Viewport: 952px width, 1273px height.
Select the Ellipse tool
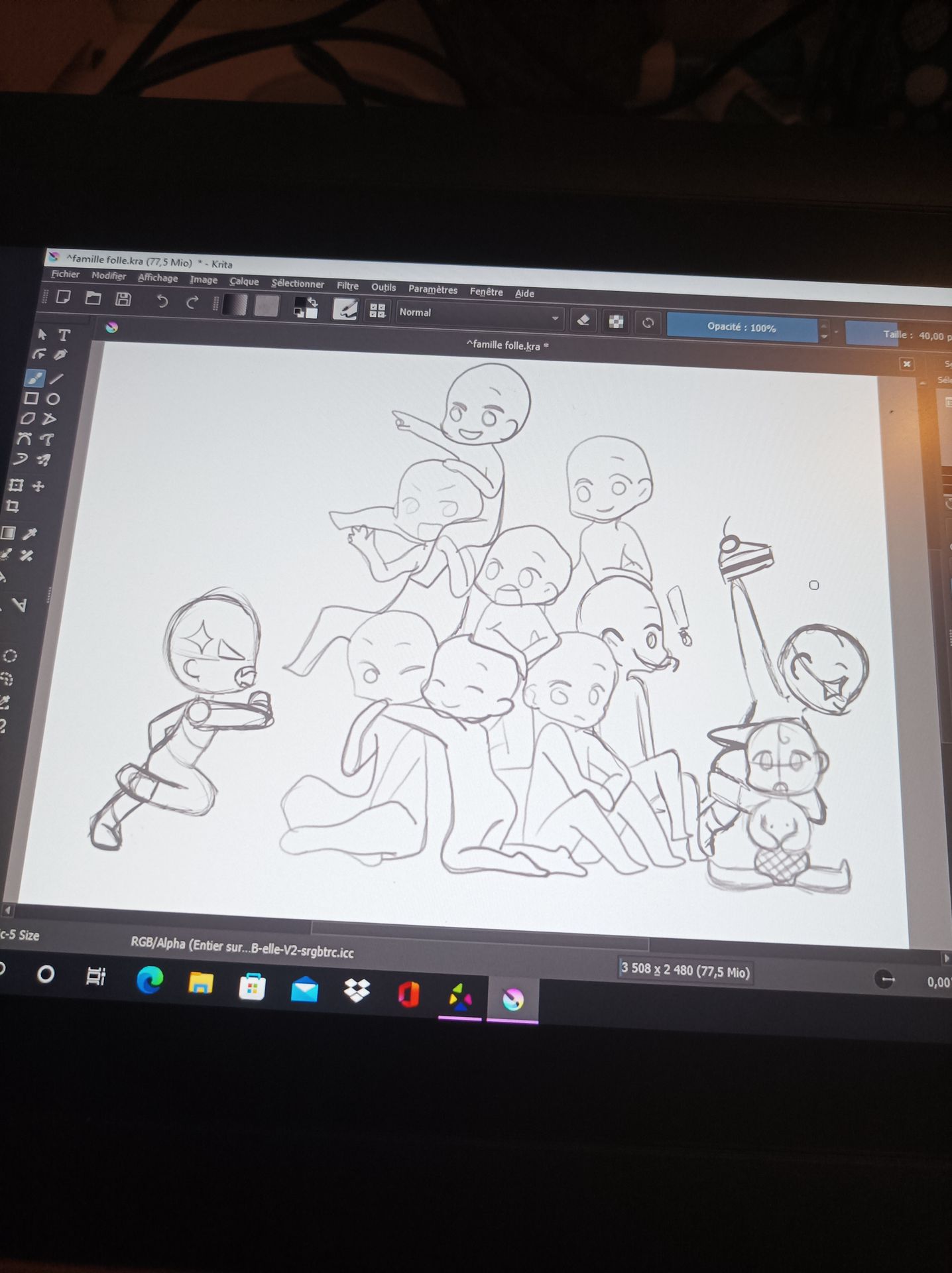(53, 398)
